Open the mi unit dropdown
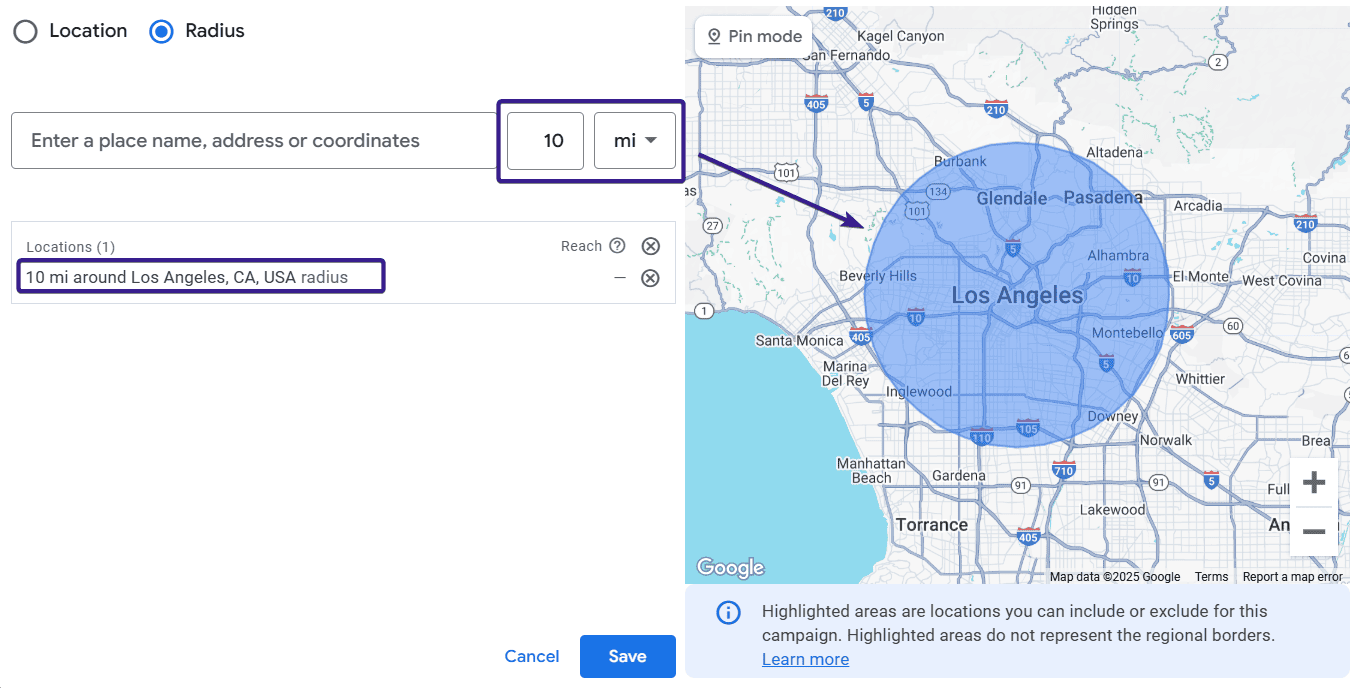 [635, 141]
